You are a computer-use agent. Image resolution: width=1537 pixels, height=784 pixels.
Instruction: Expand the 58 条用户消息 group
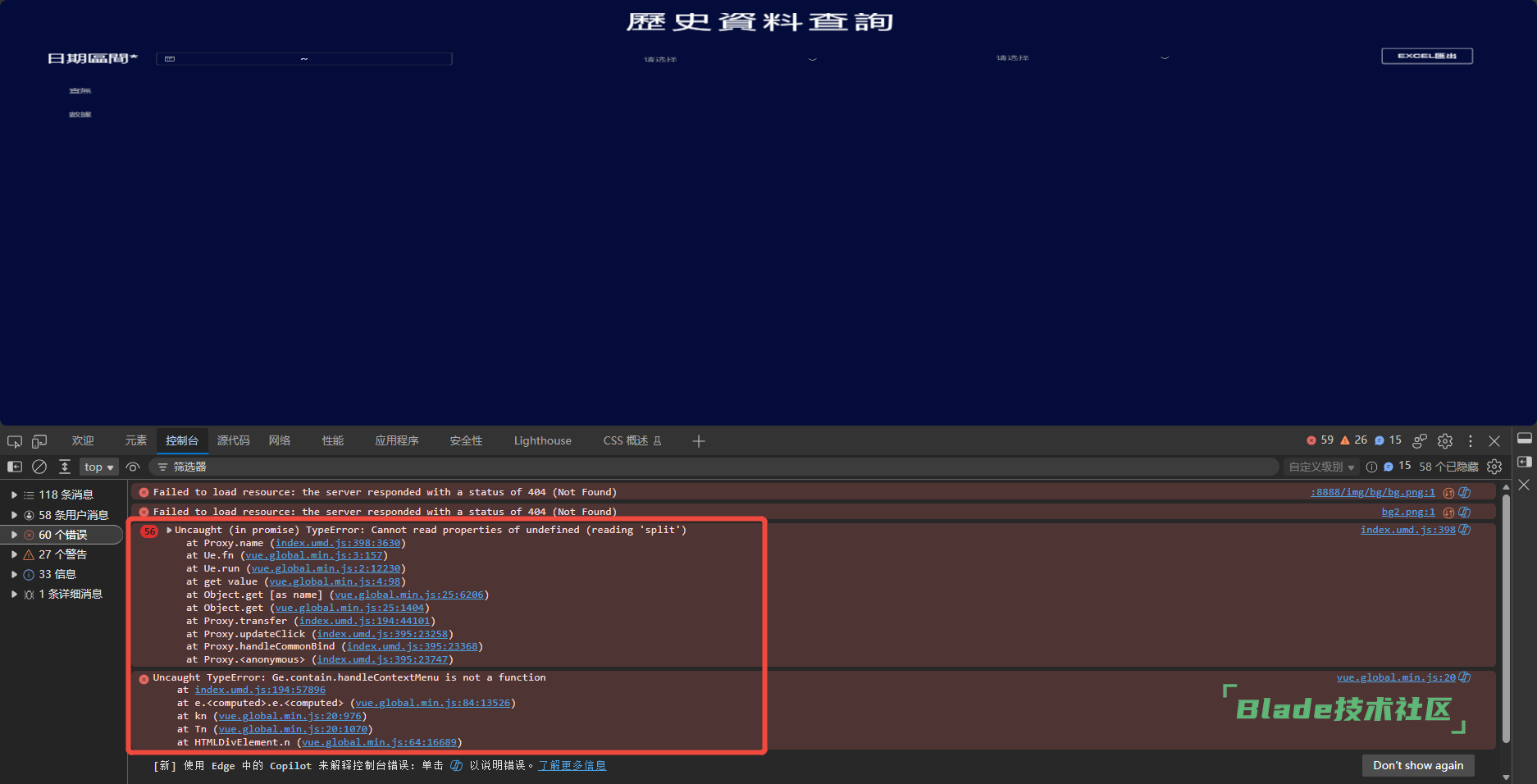pos(15,515)
